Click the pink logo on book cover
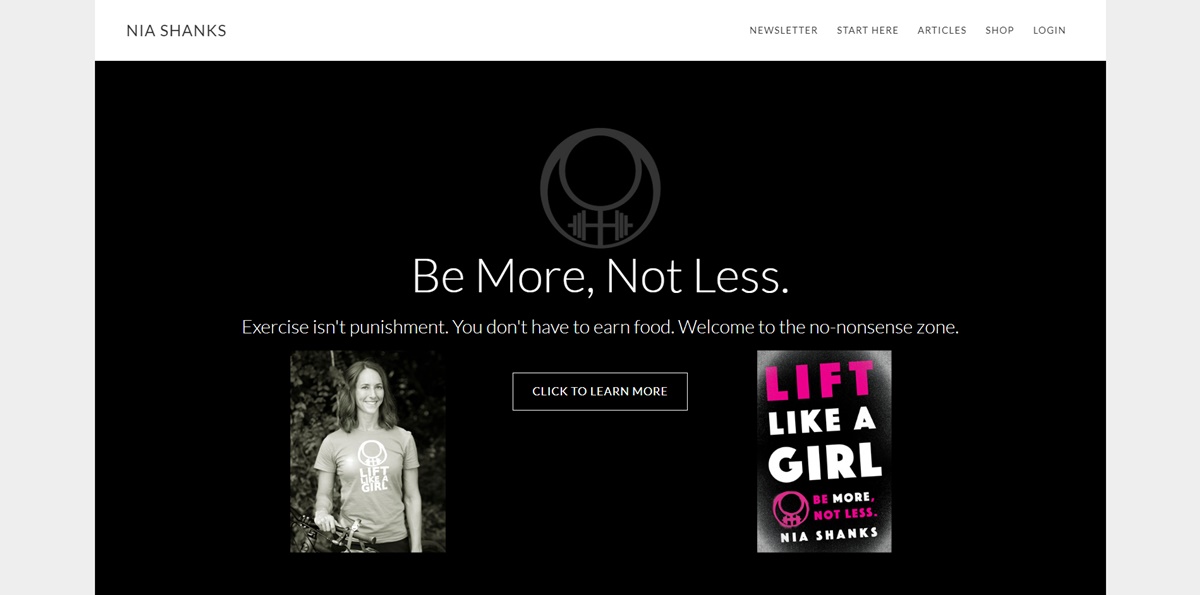Image resolution: width=1200 pixels, height=595 pixels. coord(790,508)
